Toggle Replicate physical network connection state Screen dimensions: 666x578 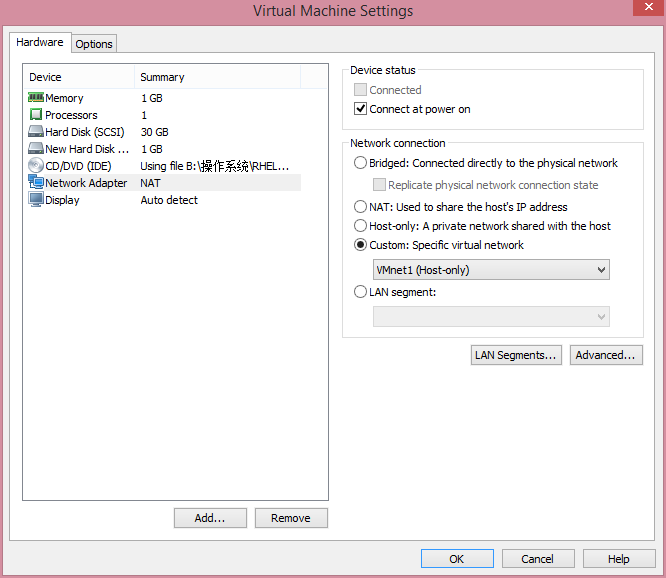pos(379,185)
